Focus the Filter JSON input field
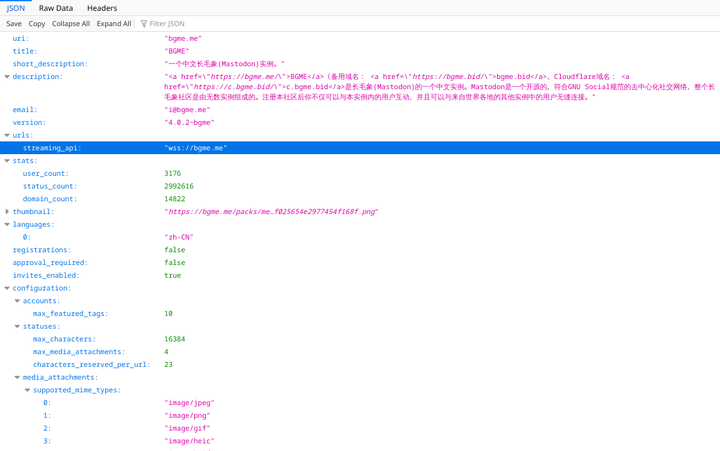The width and height of the screenshot is (720, 451). click(x=200, y=24)
